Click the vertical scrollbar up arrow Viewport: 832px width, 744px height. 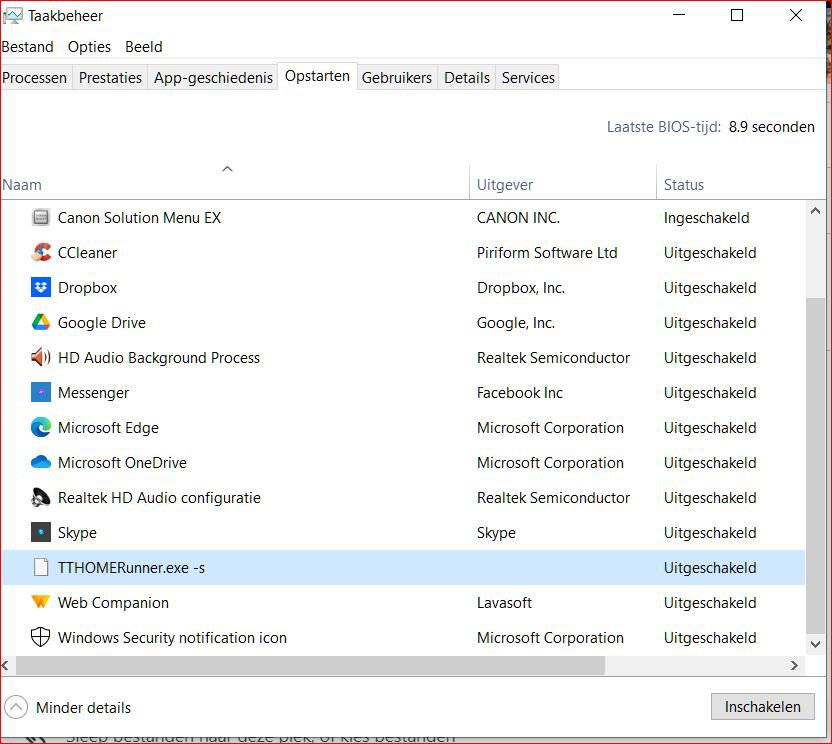click(815, 211)
